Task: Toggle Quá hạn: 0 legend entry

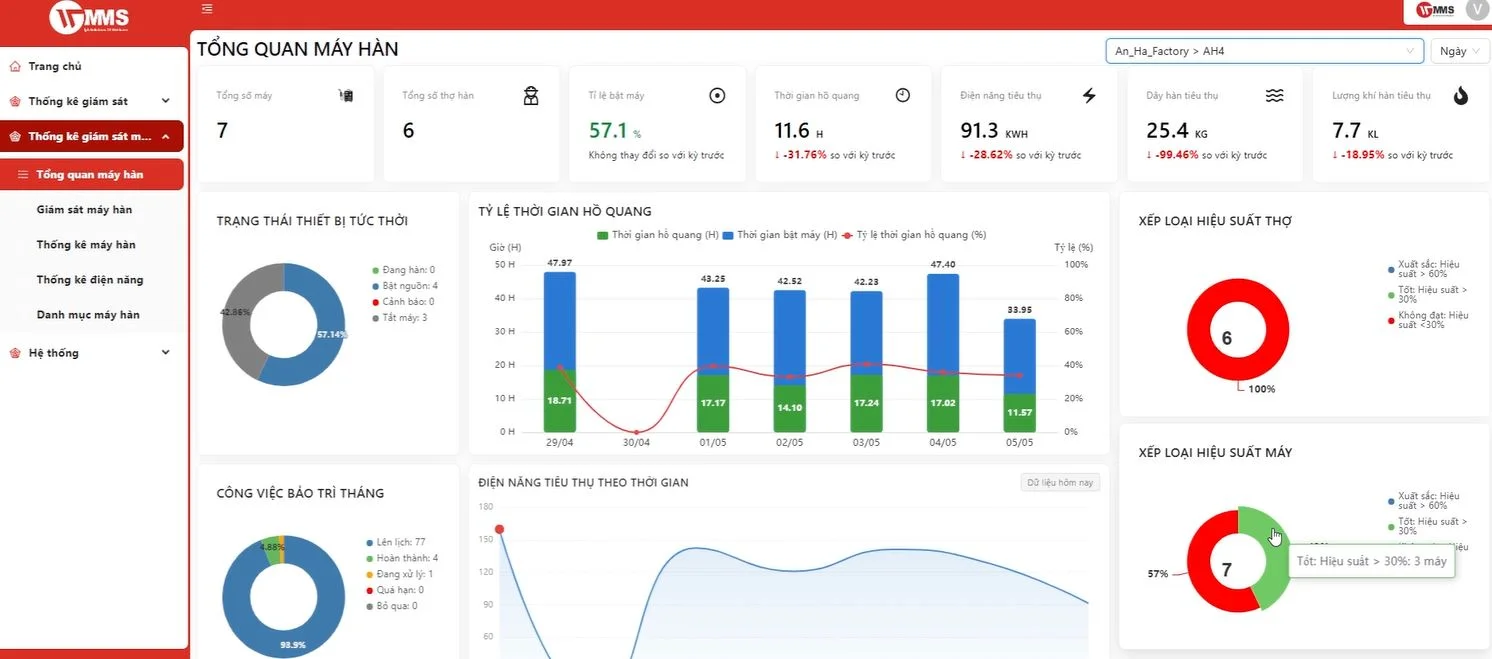Action: (x=394, y=590)
